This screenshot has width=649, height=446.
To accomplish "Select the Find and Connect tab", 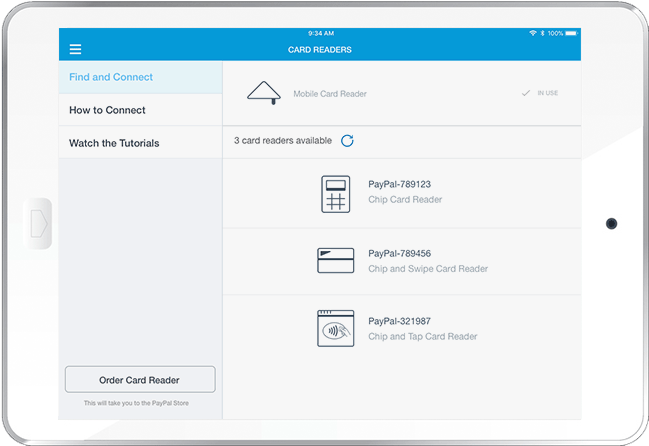I will pyautogui.click(x=140, y=77).
